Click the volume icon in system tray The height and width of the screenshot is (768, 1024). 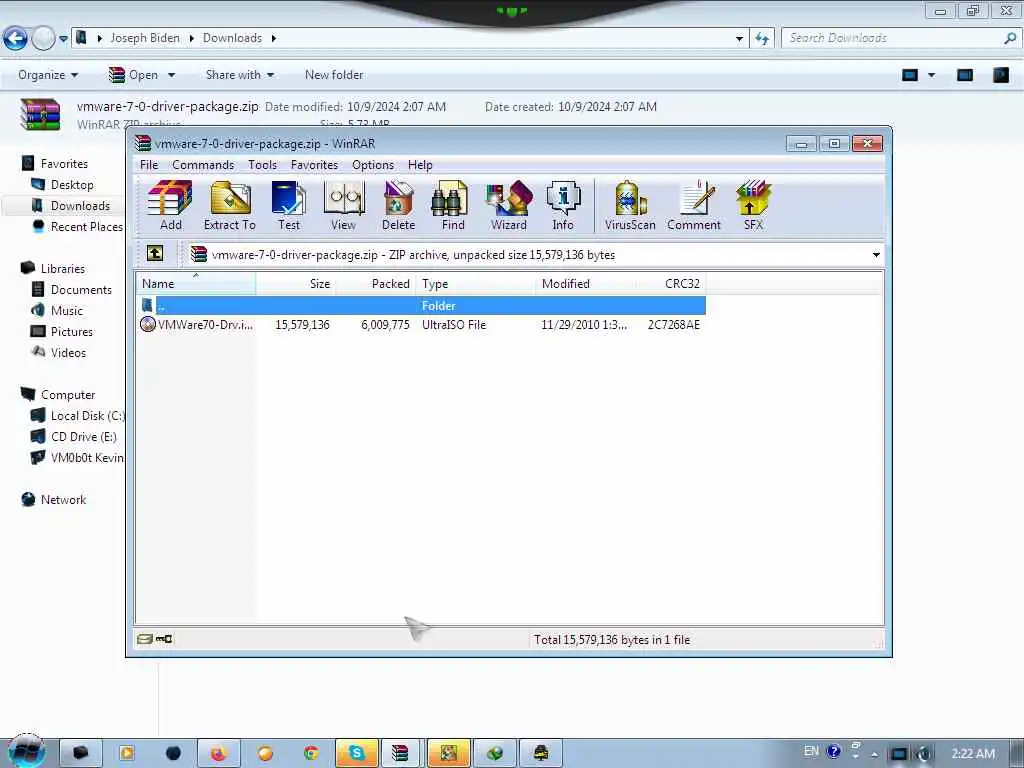(923, 753)
